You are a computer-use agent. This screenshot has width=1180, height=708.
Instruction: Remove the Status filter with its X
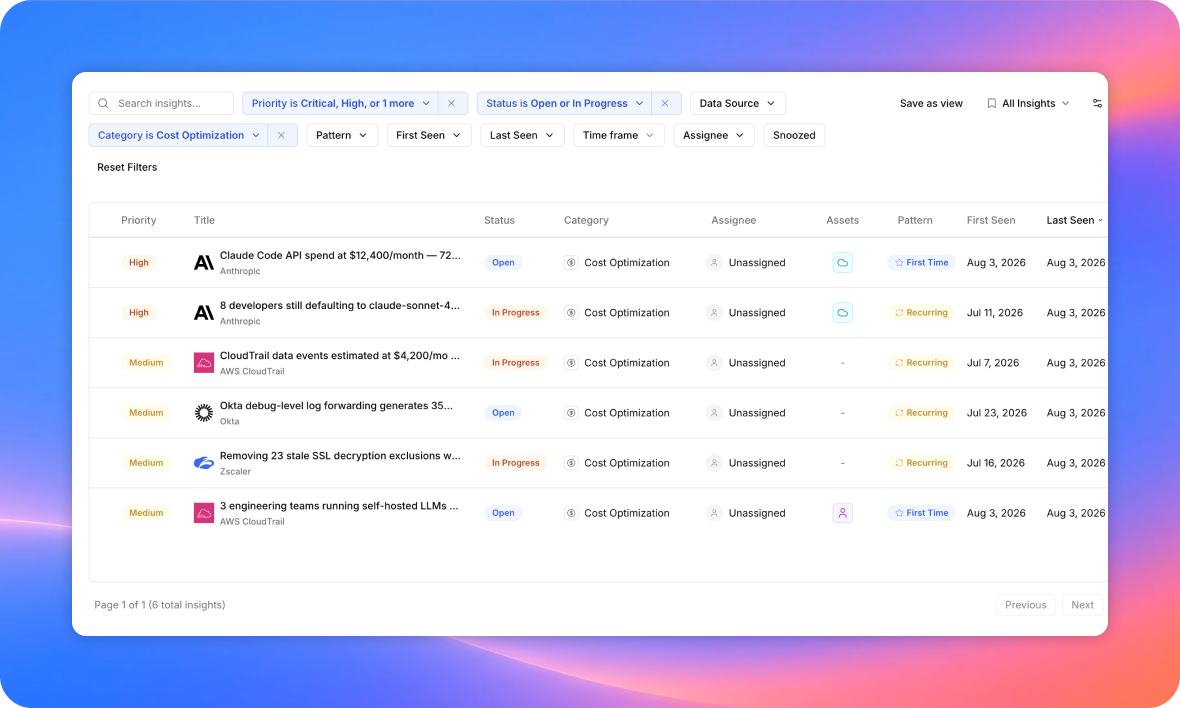pyautogui.click(x=665, y=103)
